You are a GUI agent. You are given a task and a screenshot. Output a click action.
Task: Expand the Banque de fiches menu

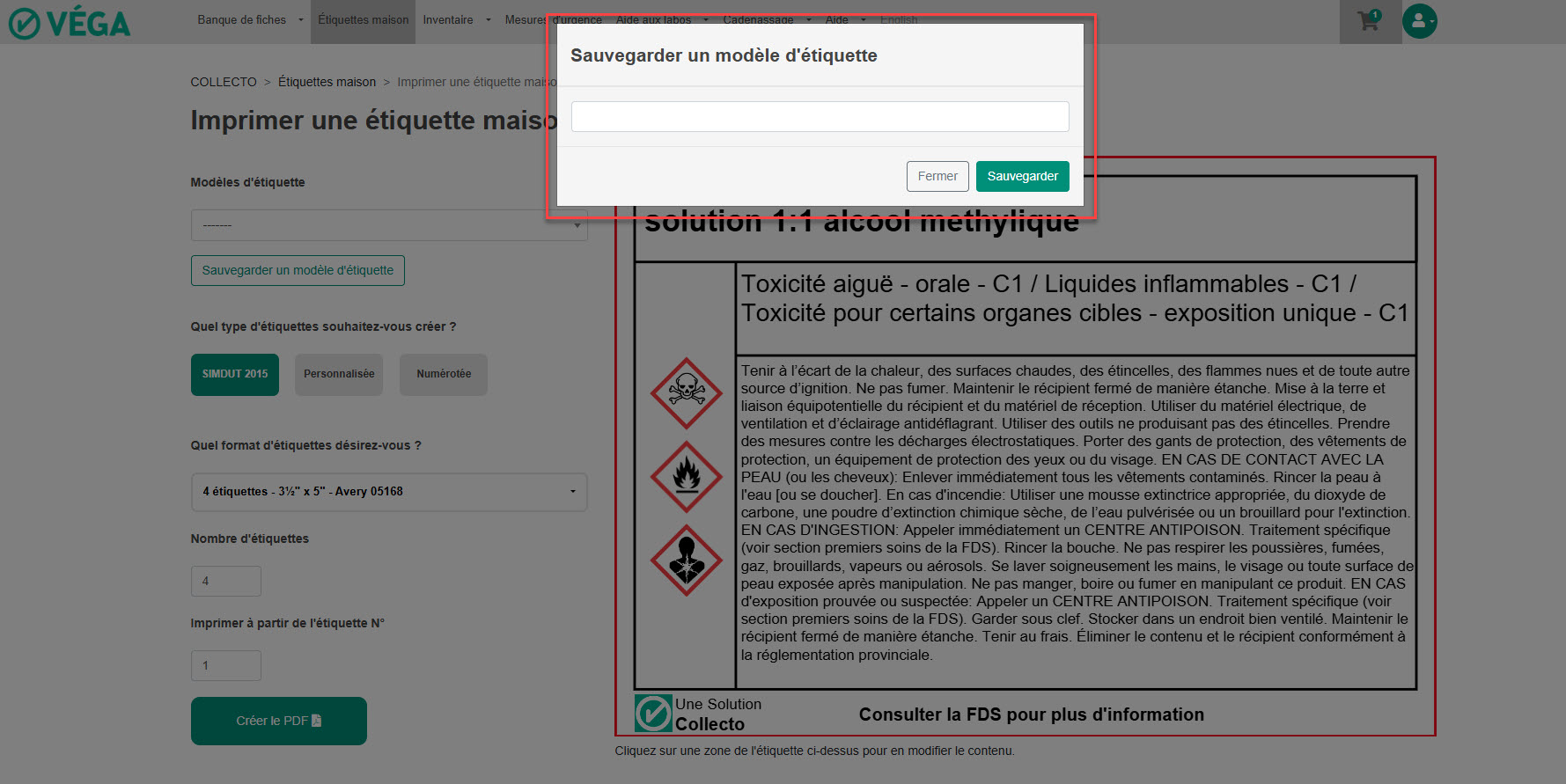(x=250, y=20)
